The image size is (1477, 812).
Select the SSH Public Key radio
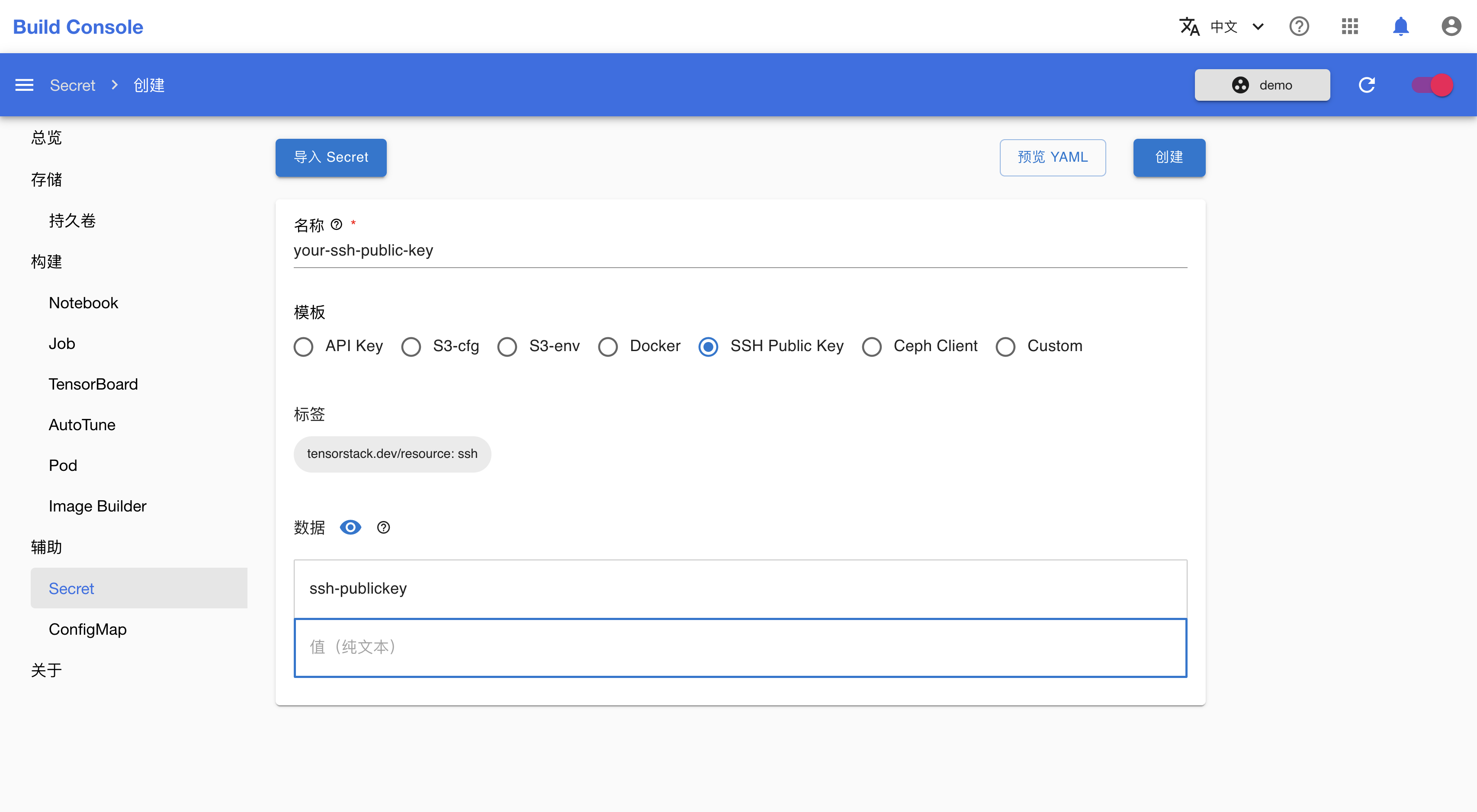(709, 347)
